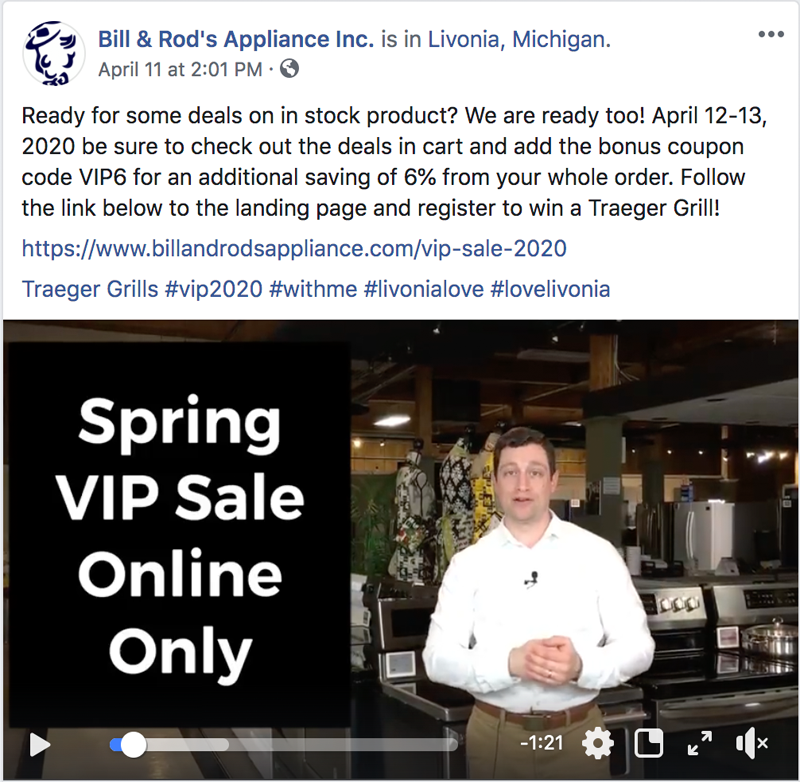This screenshot has width=800, height=782.
Task: Open Bill & Rod's Appliance Inc. page
Action: point(236,39)
